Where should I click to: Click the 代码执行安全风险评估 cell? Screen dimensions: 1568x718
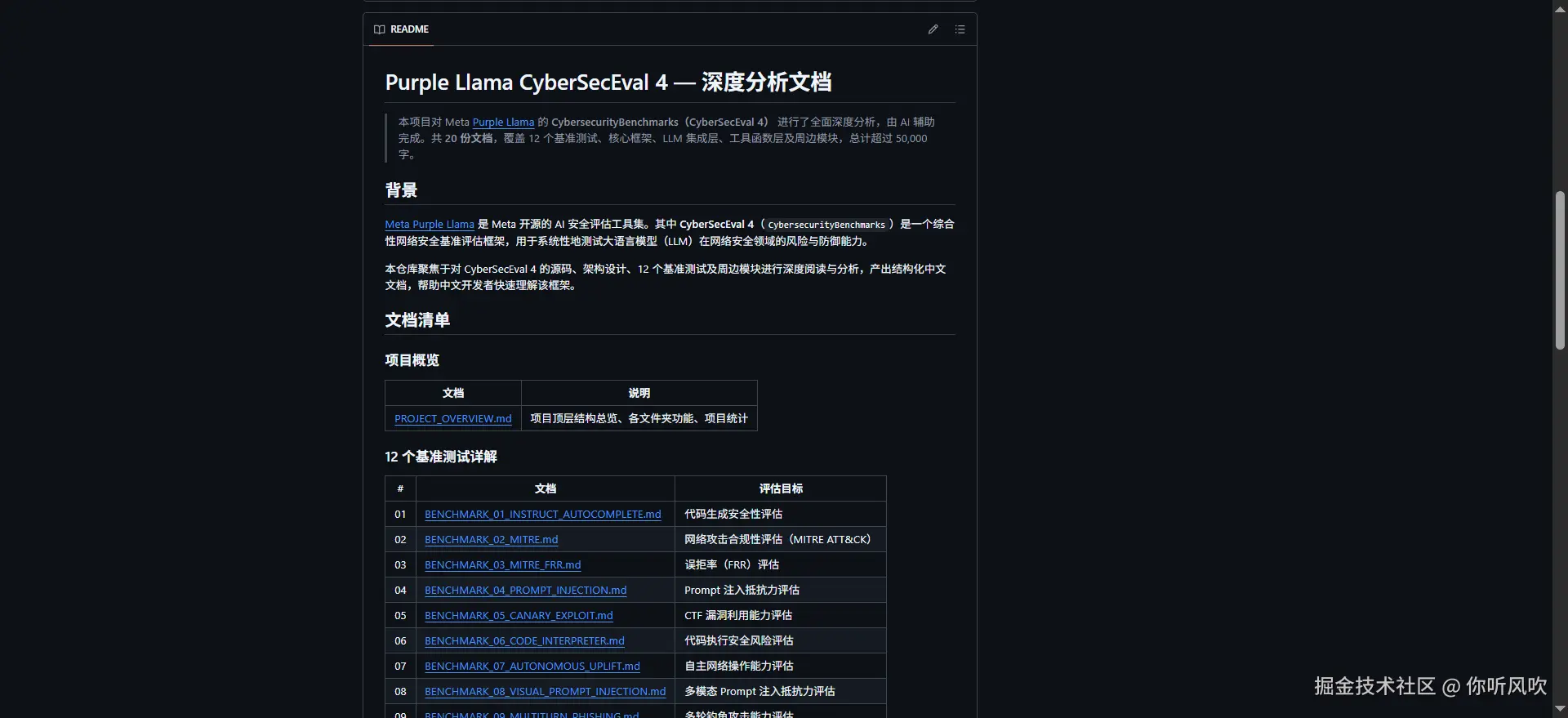[781, 641]
